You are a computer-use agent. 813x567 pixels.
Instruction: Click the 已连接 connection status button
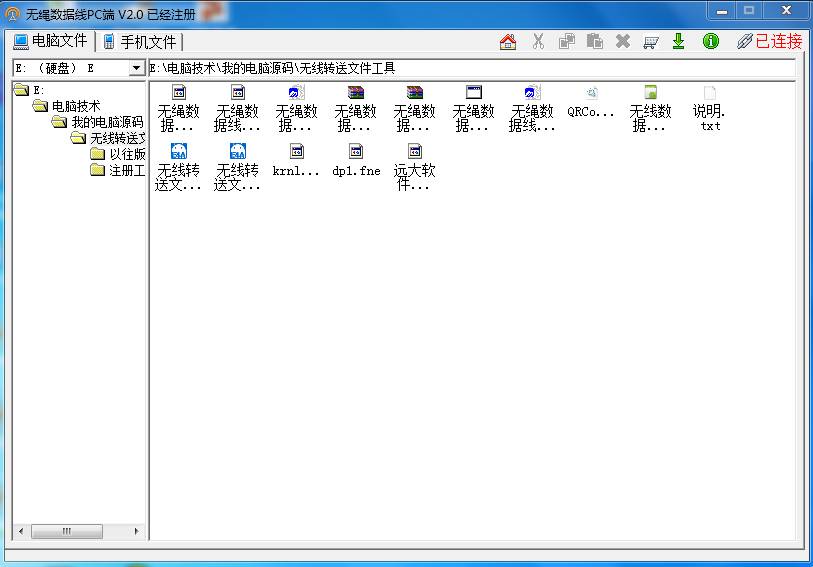[770, 41]
